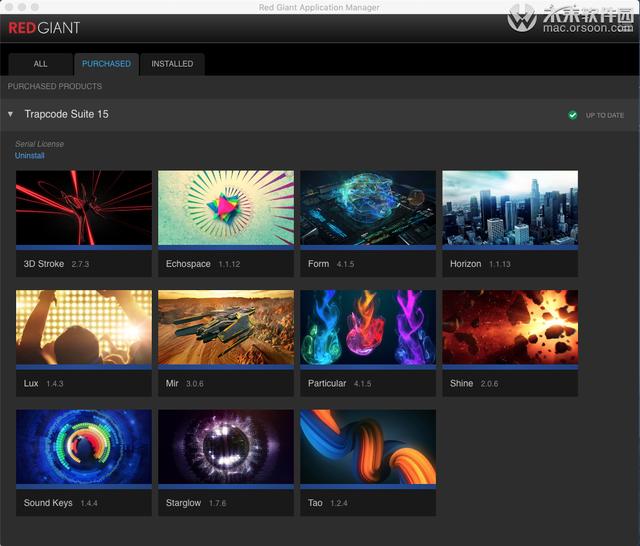The width and height of the screenshot is (640, 546).
Task: Click version 1.7.6 next to Starglow
Action: [218, 504]
